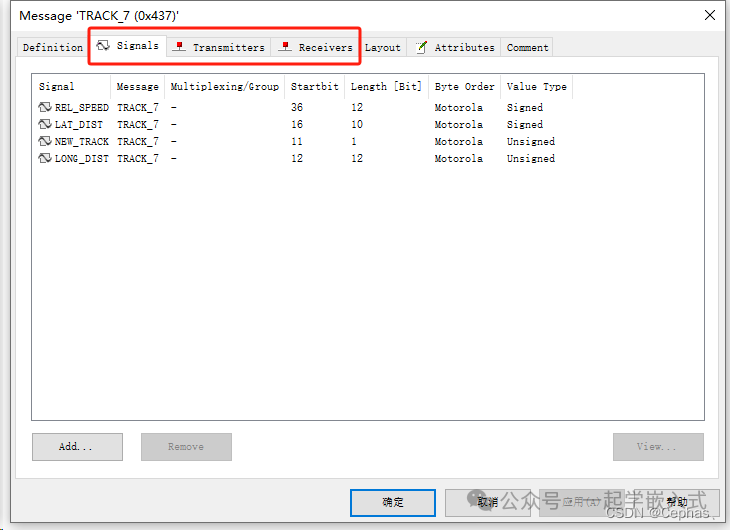Open the Layout tab
The height and width of the screenshot is (530, 730).
tap(382, 47)
